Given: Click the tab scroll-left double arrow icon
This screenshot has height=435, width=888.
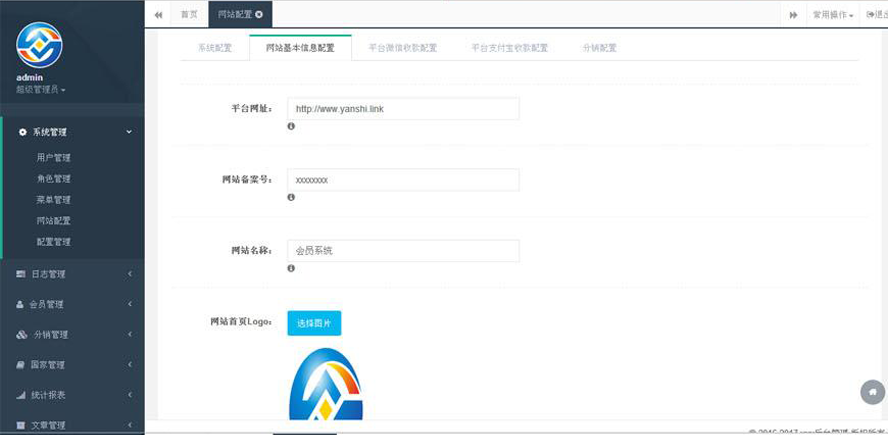Looking at the screenshot, I should point(158,15).
